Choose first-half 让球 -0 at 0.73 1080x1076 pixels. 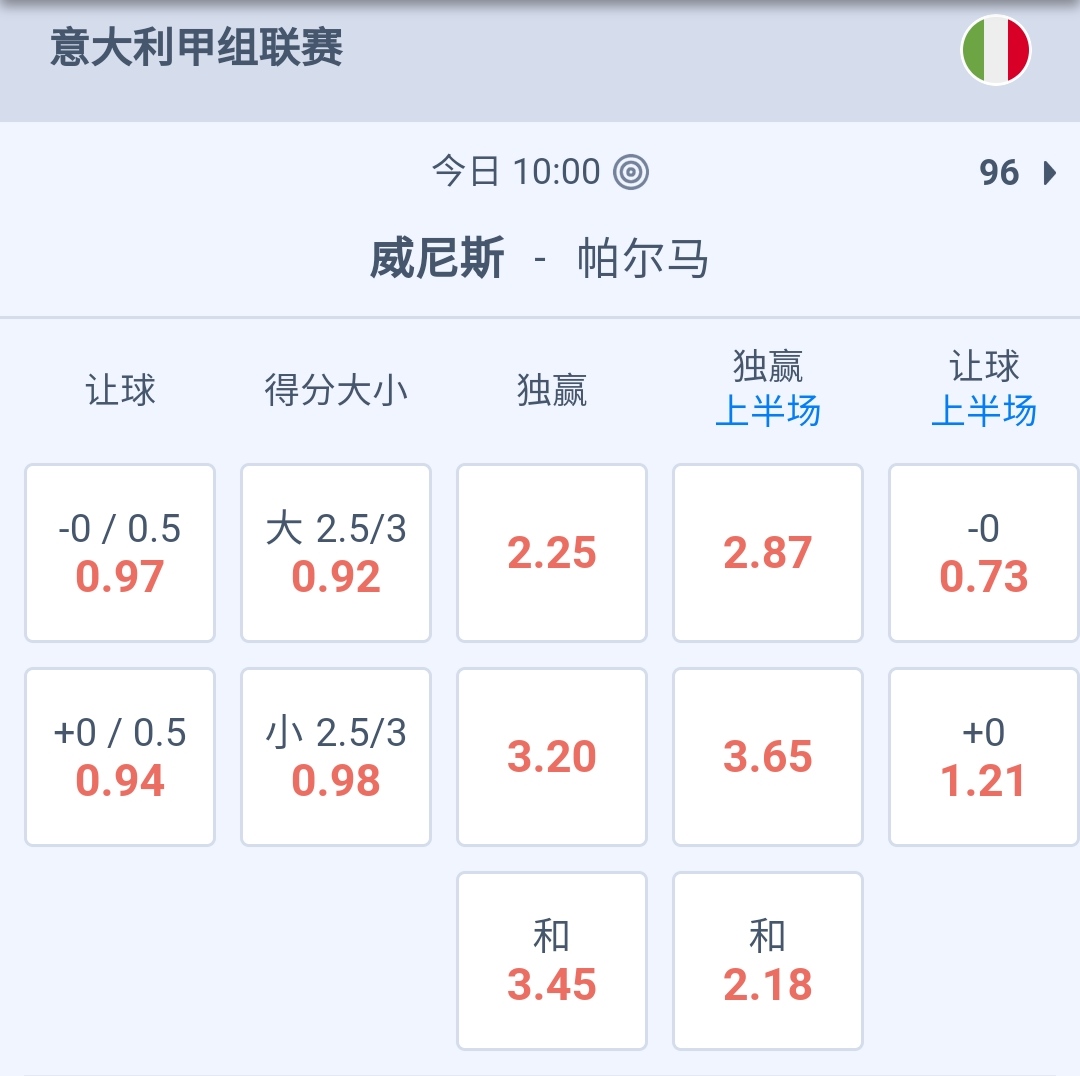coord(984,553)
